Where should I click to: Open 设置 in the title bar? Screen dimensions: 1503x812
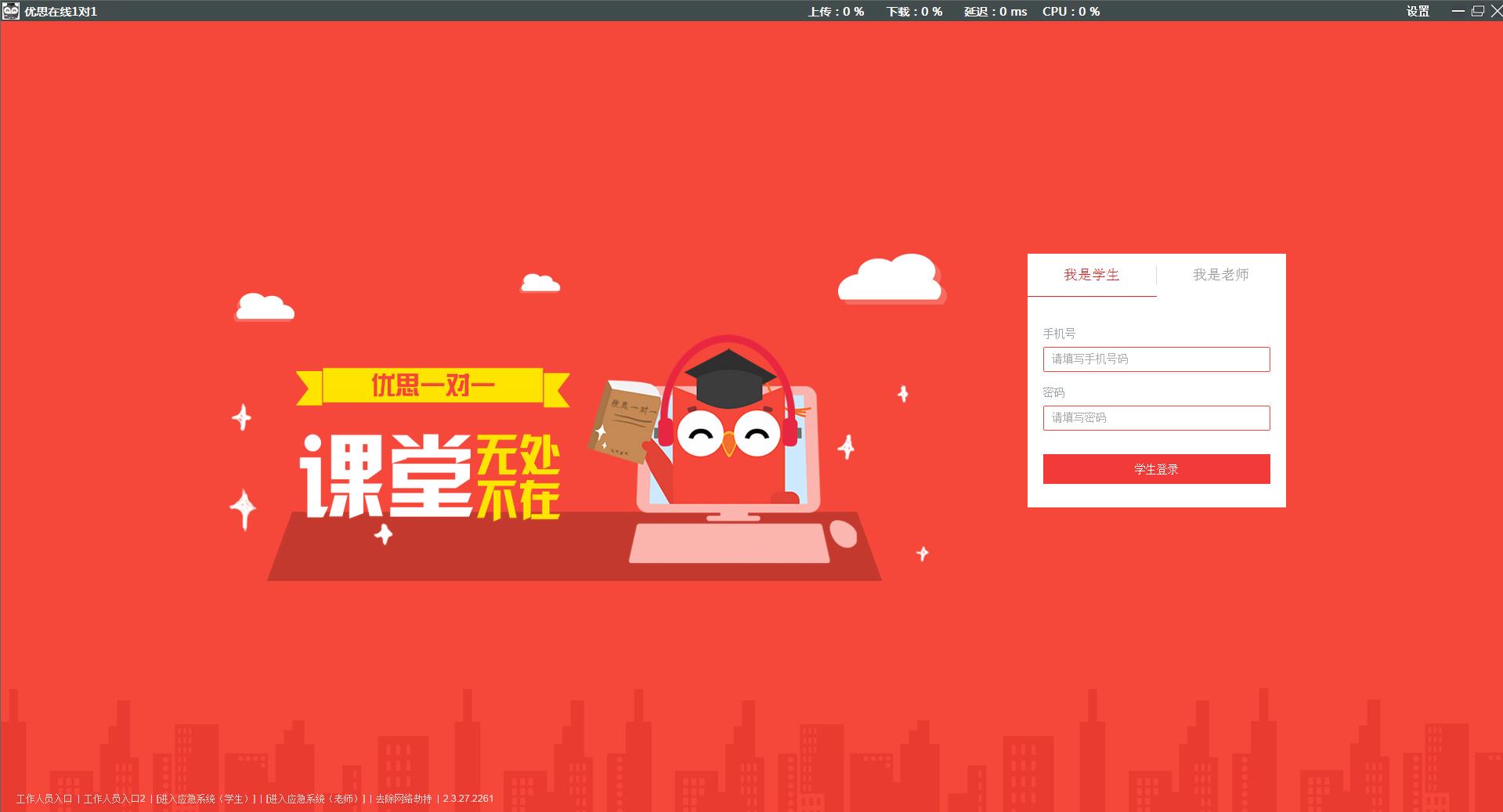(x=1418, y=11)
